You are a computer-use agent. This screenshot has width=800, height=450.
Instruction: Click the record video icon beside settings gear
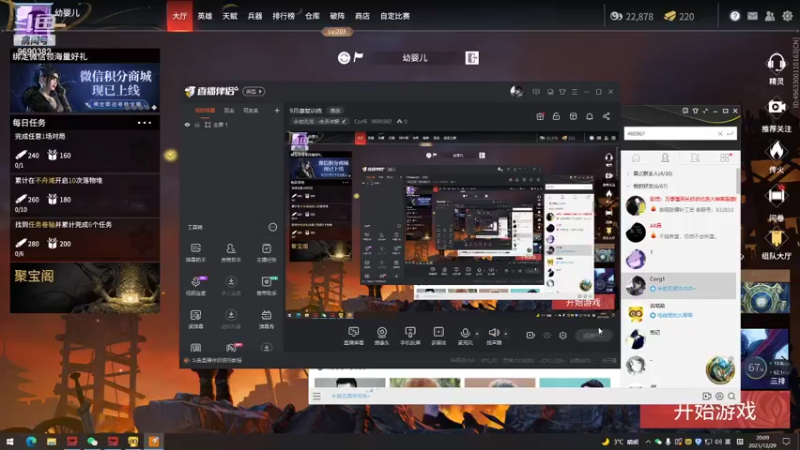(x=531, y=335)
